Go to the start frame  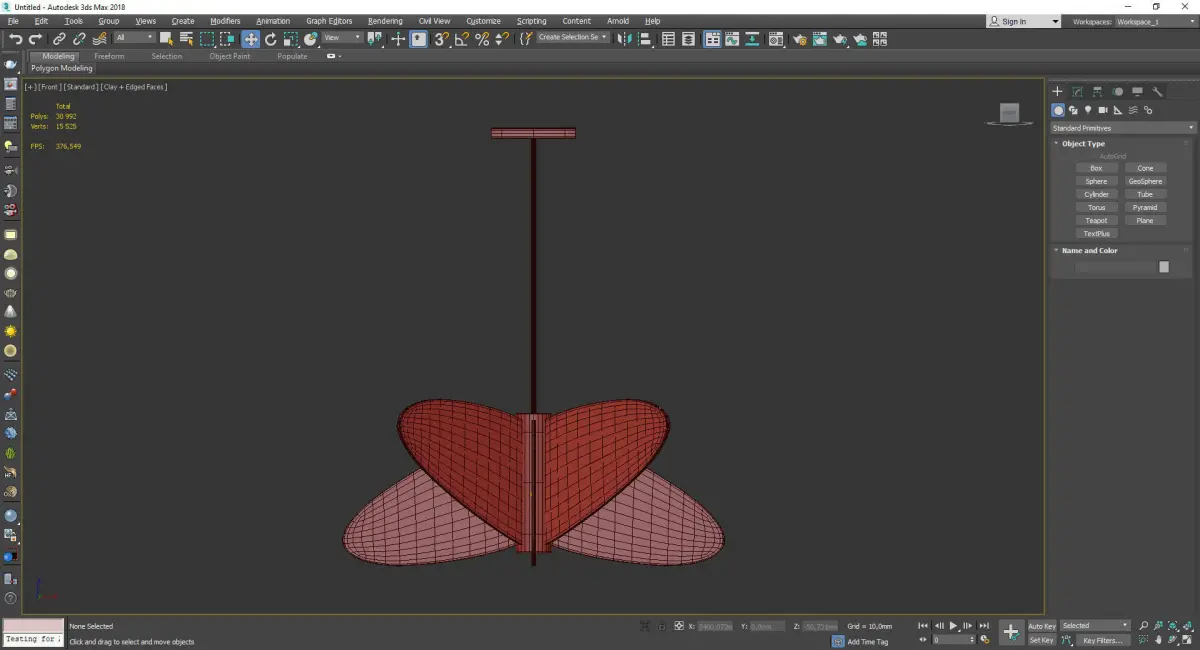tap(923, 626)
